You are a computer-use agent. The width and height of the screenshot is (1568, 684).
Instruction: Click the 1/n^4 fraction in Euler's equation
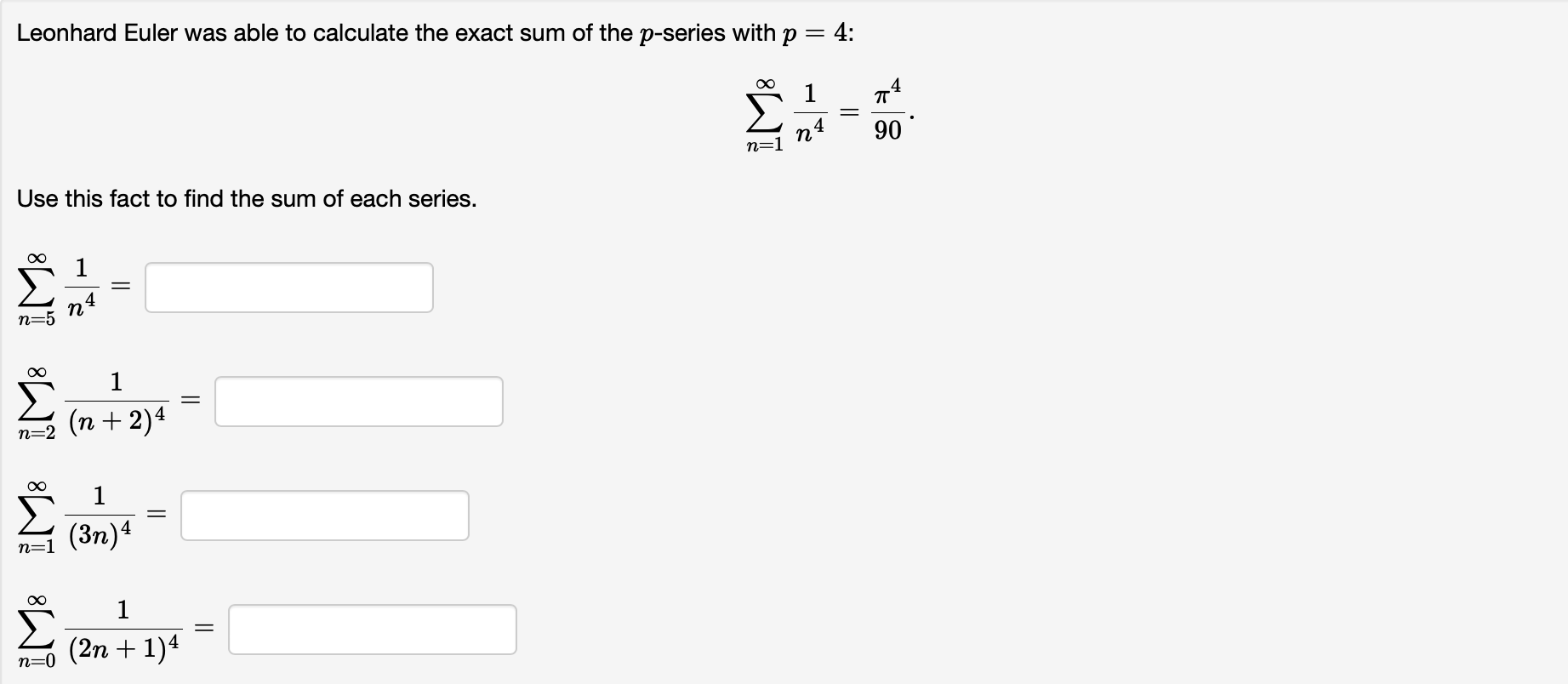pyautogui.click(x=808, y=111)
